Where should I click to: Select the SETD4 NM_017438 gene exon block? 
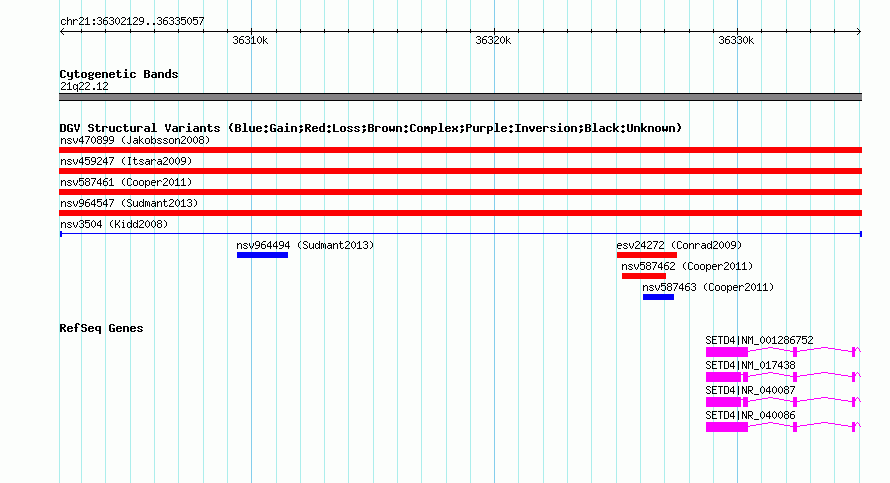723,377
